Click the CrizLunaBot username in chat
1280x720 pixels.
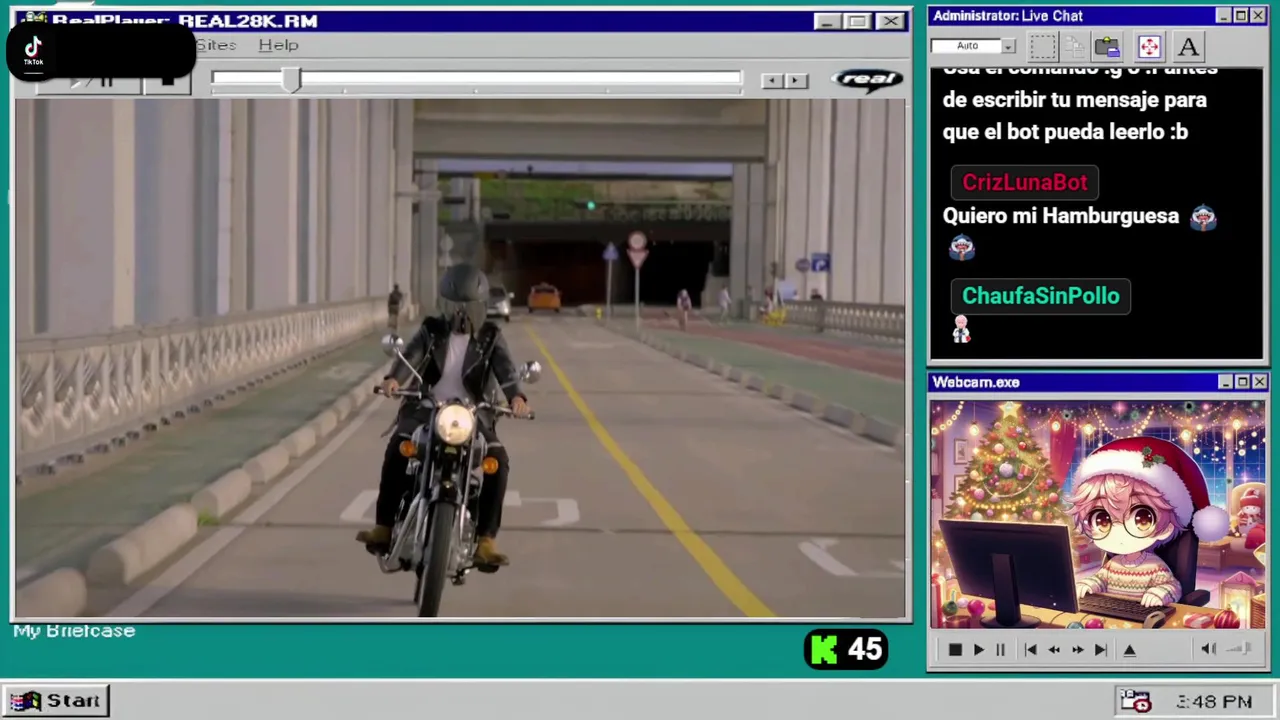click(x=1025, y=183)
